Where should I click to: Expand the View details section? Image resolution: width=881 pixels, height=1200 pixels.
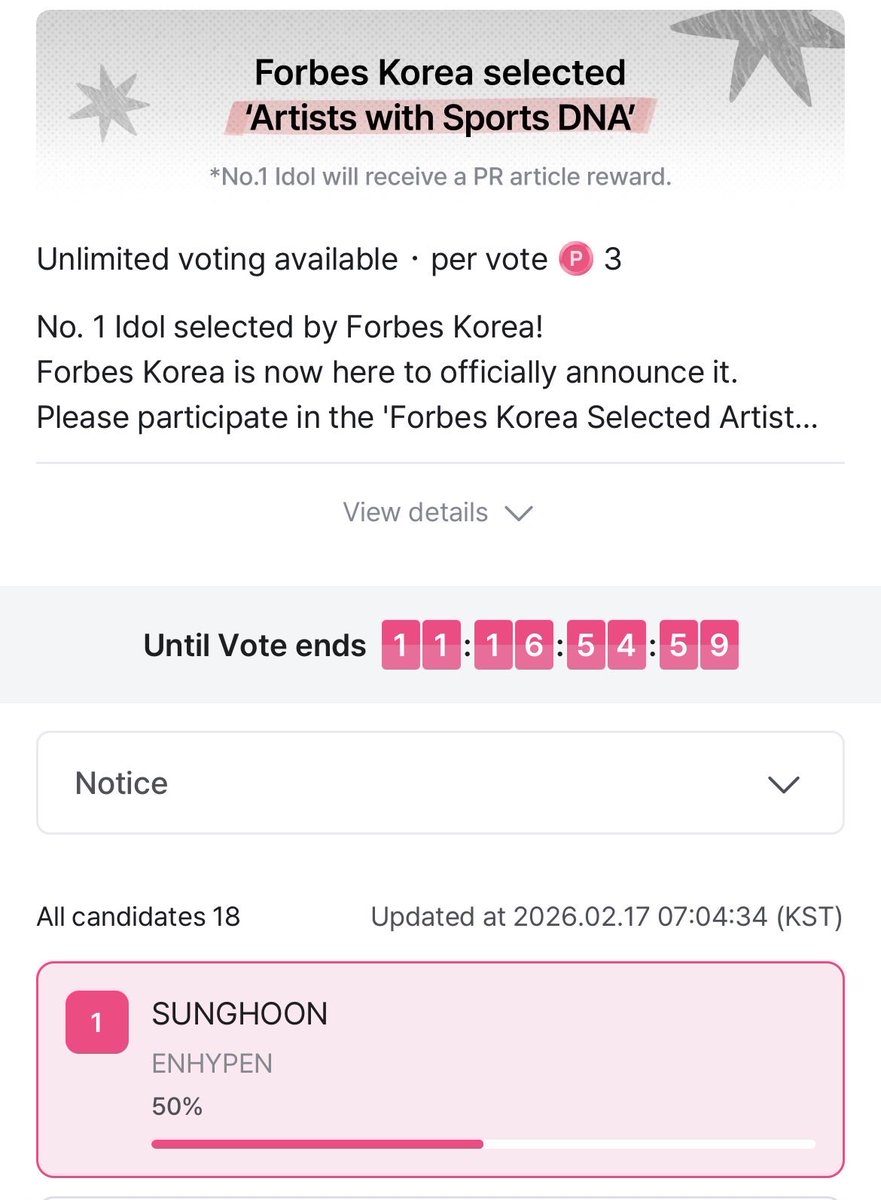[439, 513]
